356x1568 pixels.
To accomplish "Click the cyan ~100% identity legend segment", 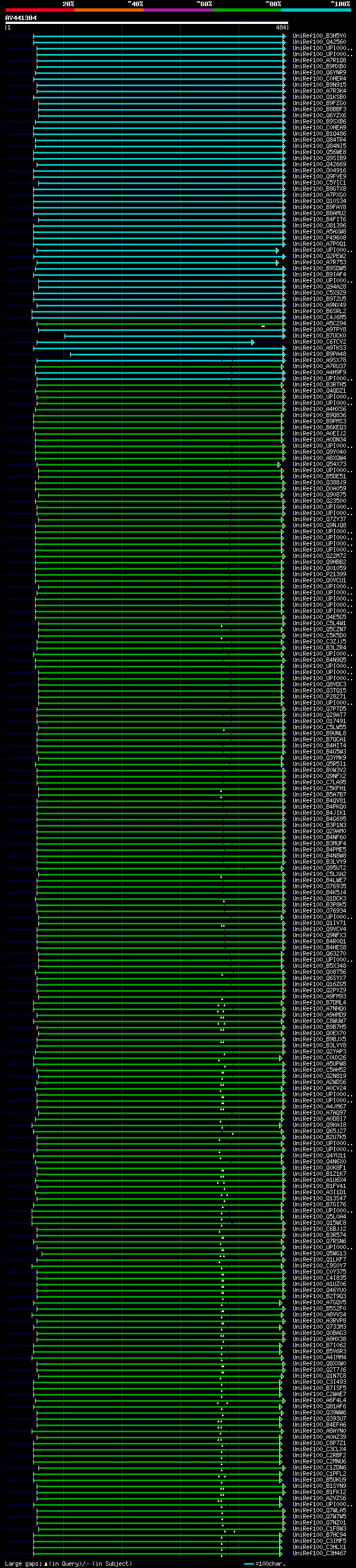I will point(316,10).
